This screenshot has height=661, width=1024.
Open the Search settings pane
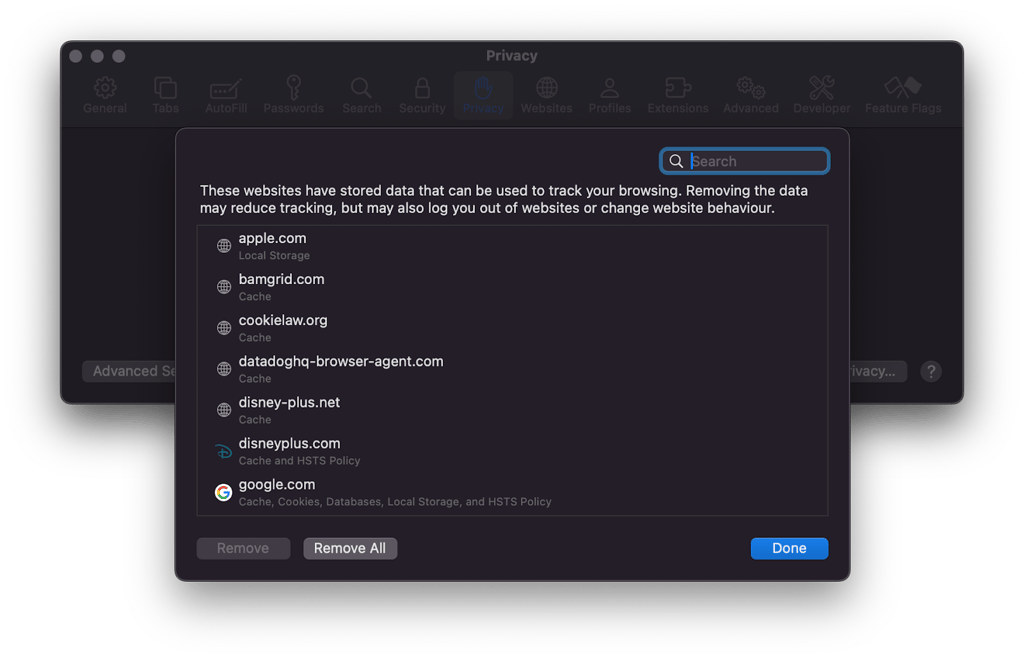click(361, 95)
